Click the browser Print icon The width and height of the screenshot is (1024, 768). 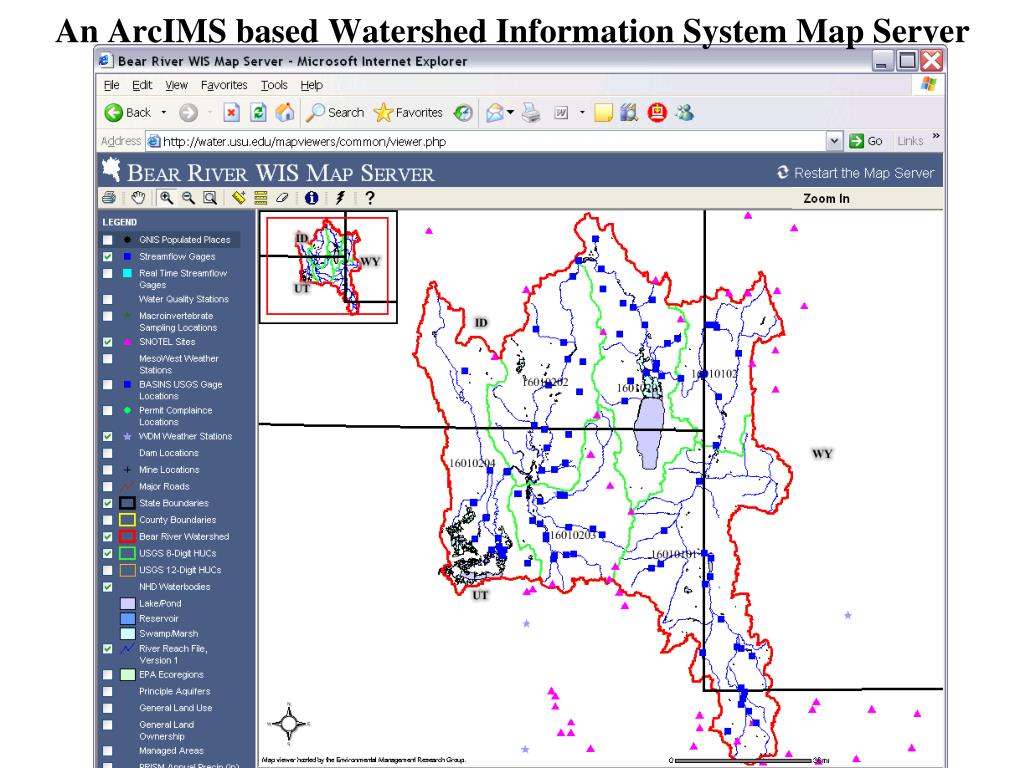[x=531, y=113]
